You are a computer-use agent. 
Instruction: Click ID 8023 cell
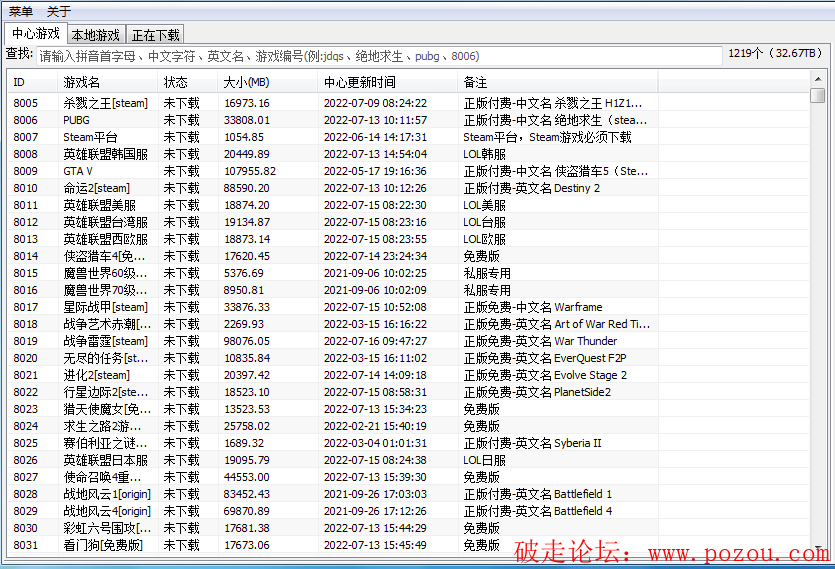(x=26, y=409)
